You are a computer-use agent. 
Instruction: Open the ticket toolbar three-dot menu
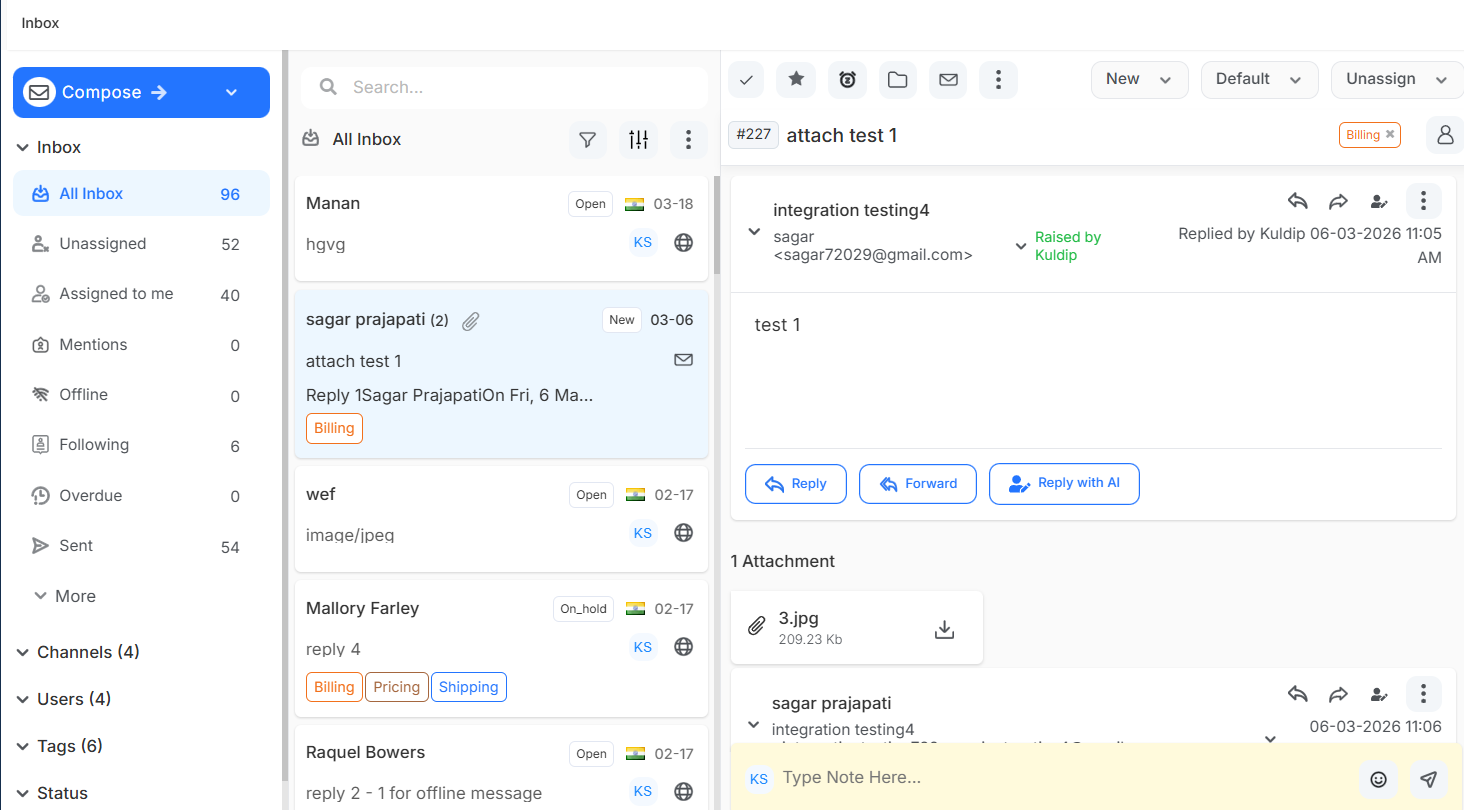tap(998, 80)
